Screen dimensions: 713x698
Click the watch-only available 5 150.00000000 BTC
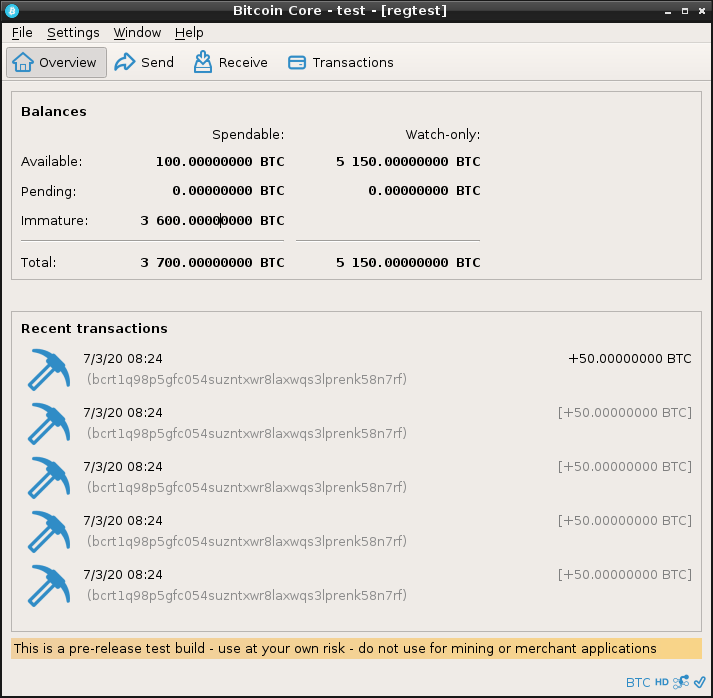click(408, 161)
